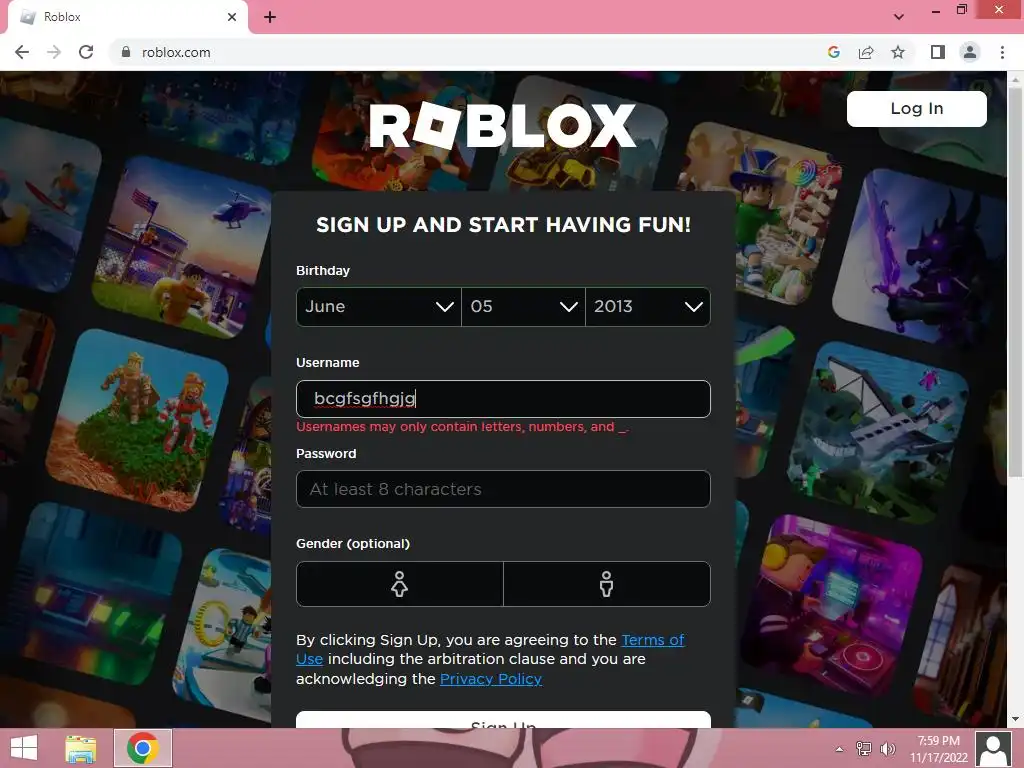The width and height of the screenshot is (1024, 768).
Task: Expand the birthday year dropdown showing 2013
Action: pos(648,306)
